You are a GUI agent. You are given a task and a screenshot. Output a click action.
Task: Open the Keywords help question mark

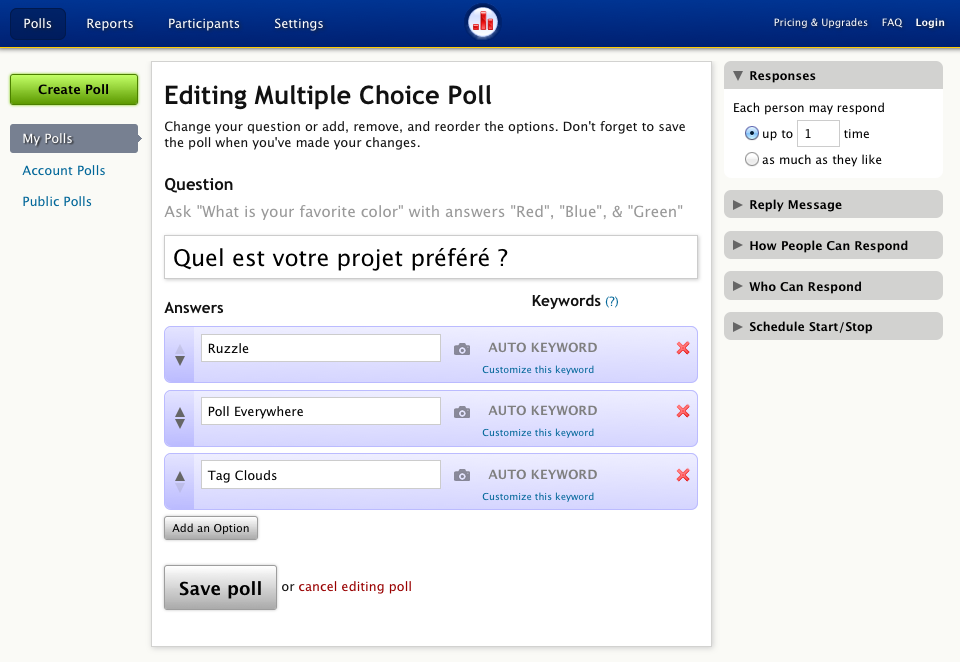pos(613,301)
